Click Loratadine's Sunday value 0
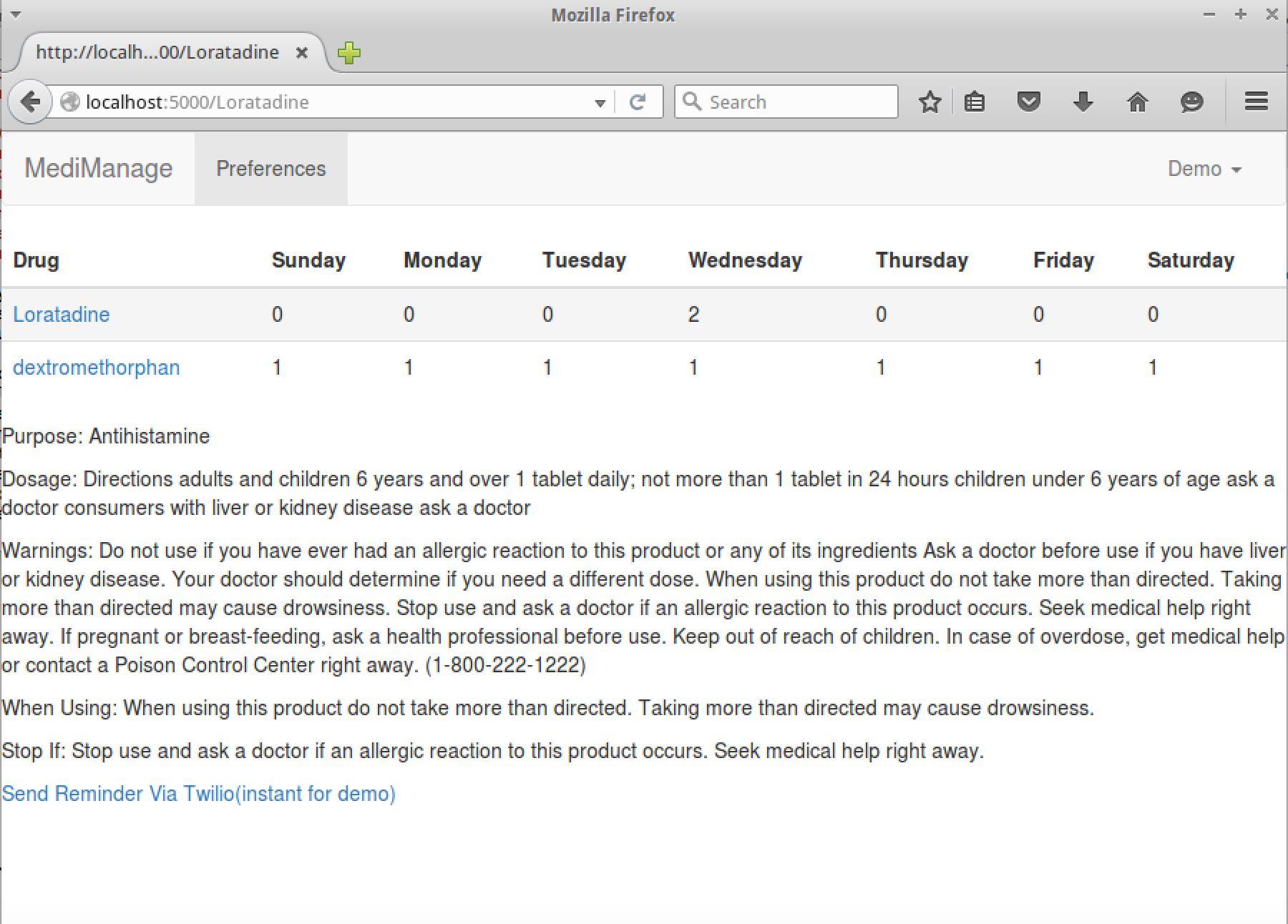 point(277,315)
